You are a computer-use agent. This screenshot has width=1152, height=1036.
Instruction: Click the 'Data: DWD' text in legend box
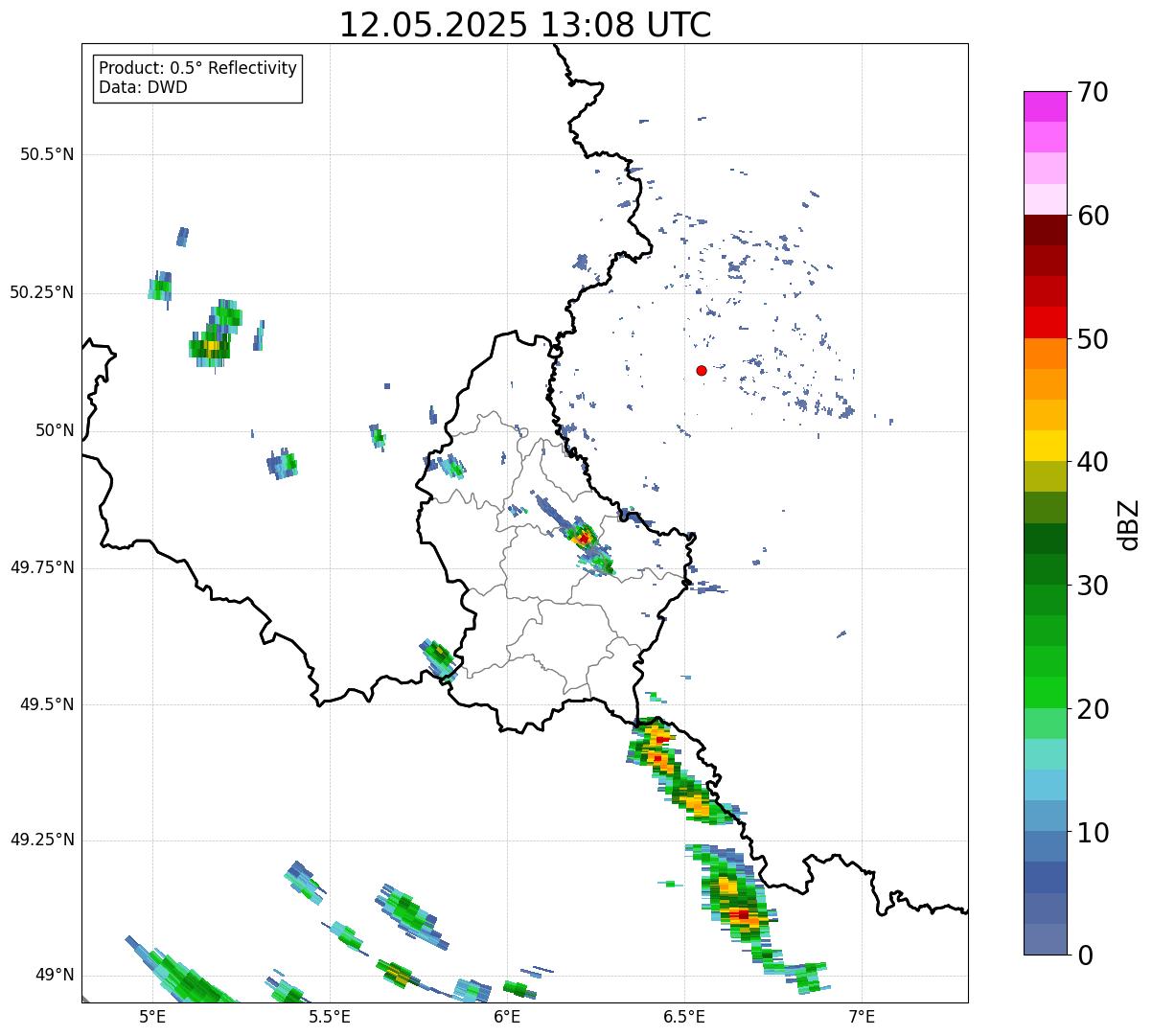[x=143, y=87]
